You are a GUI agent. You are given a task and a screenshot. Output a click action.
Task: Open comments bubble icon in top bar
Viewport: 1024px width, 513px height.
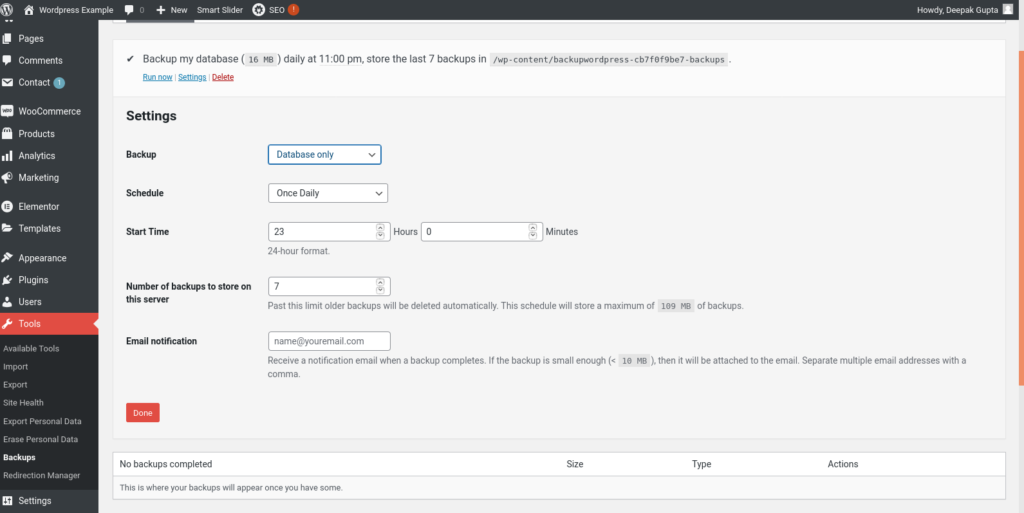point(130,9)
